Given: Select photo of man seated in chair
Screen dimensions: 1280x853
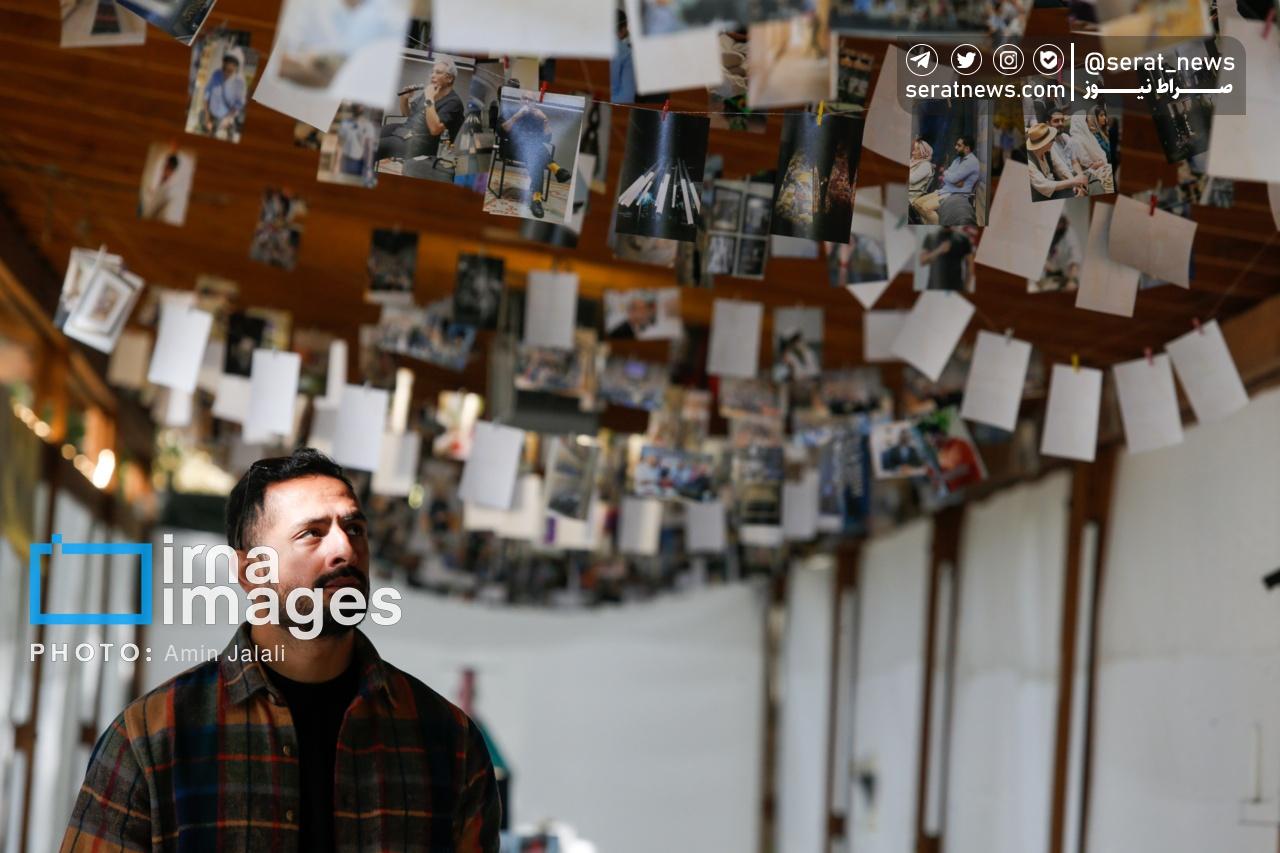Looking at the screenshot, I should (533, 155).
